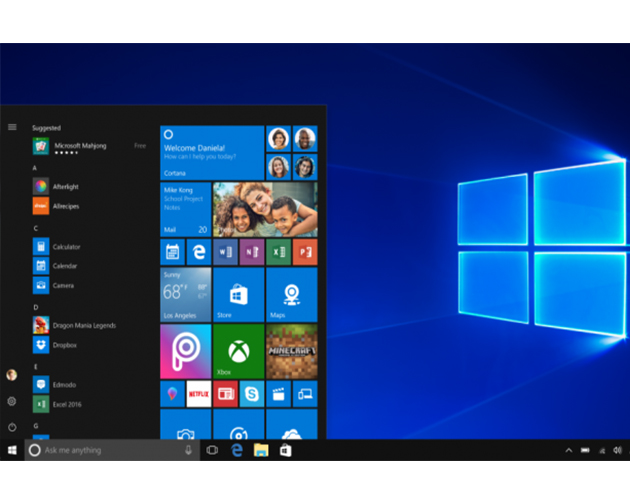Open the Calendar tile in the small tile row
The width and height of the screenshot is (630, 490).
[x=172, y=252]
